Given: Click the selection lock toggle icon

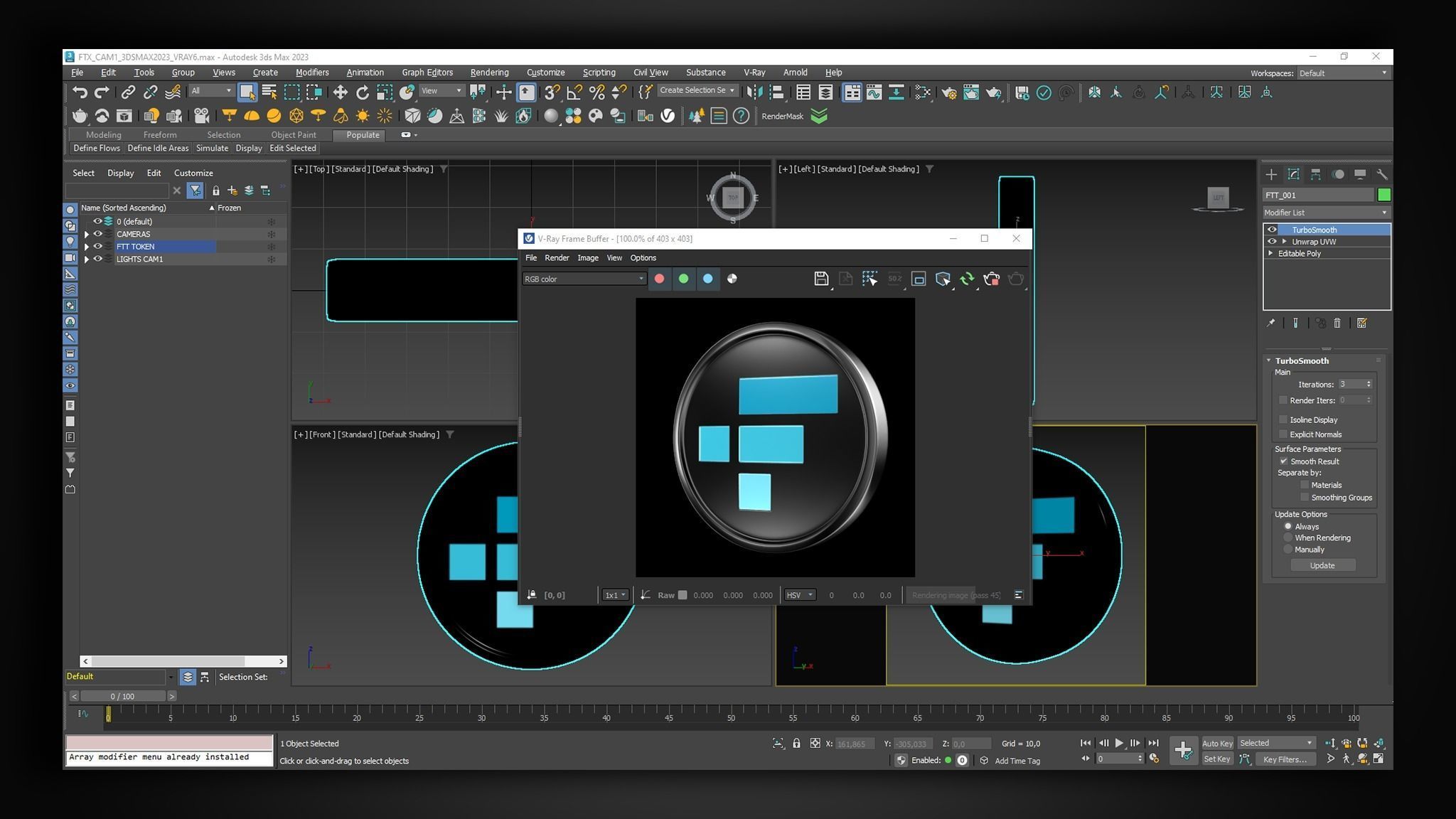Looking at the screenshot, I should pos(796,744).
